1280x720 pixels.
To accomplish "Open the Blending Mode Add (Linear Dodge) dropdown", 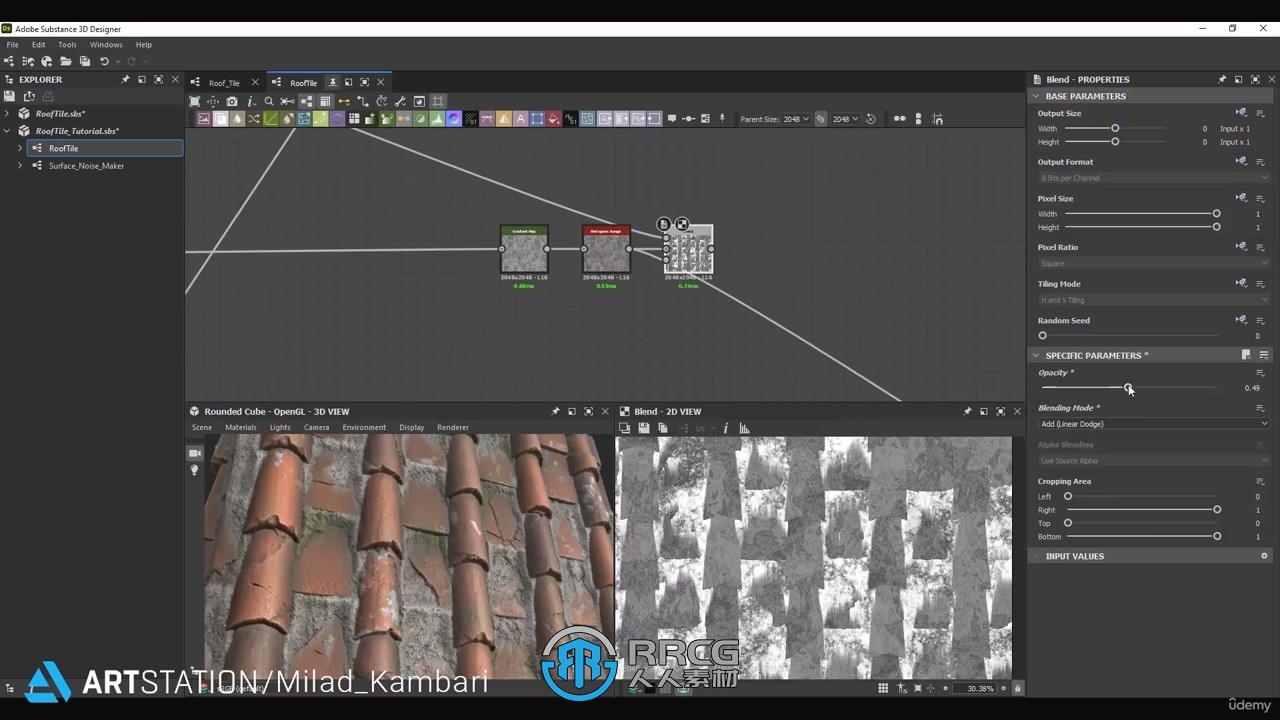I will tap(1154, 424).
